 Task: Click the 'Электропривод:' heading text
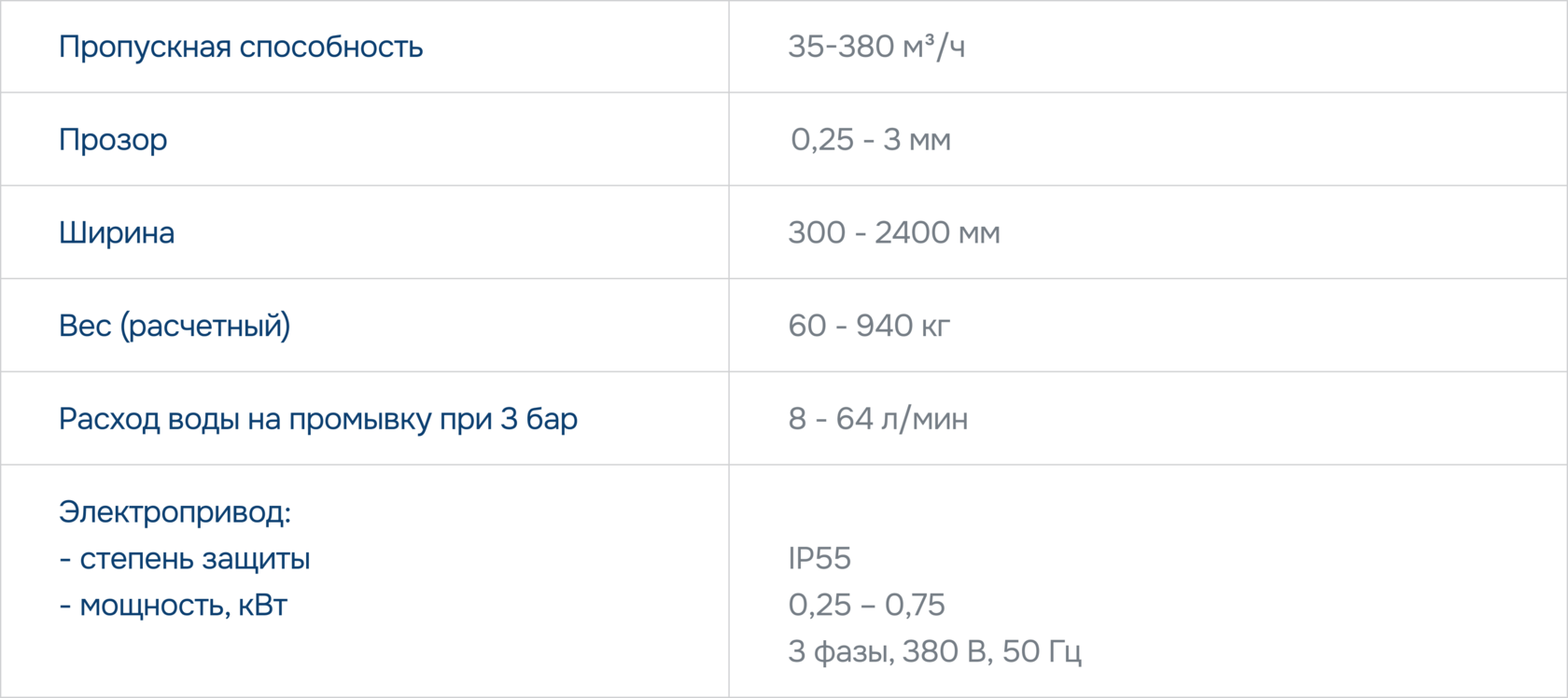pyautogui.click(x=175, y=512)
